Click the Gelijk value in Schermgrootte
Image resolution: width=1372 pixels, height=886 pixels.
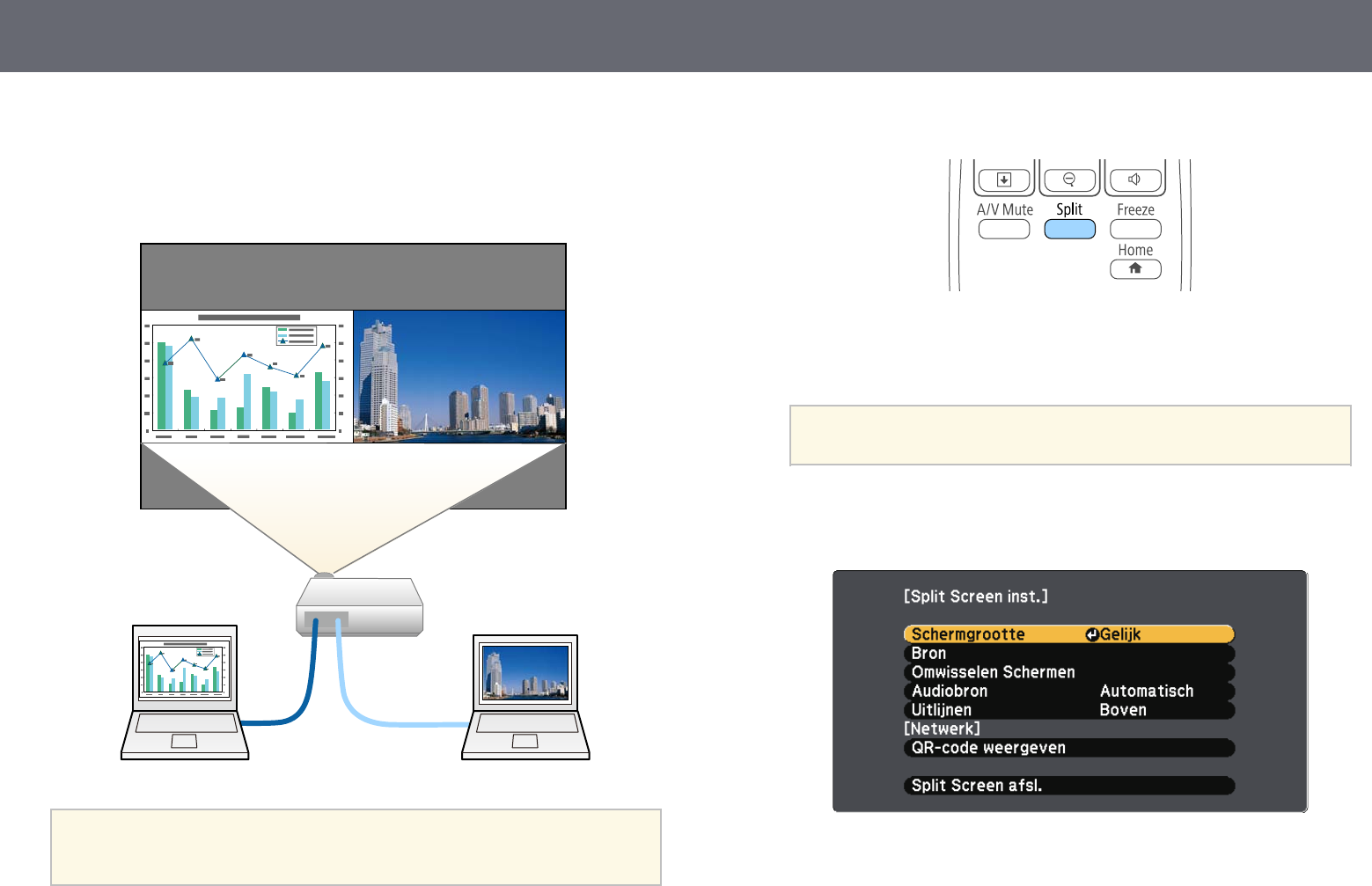[1120, 634]
